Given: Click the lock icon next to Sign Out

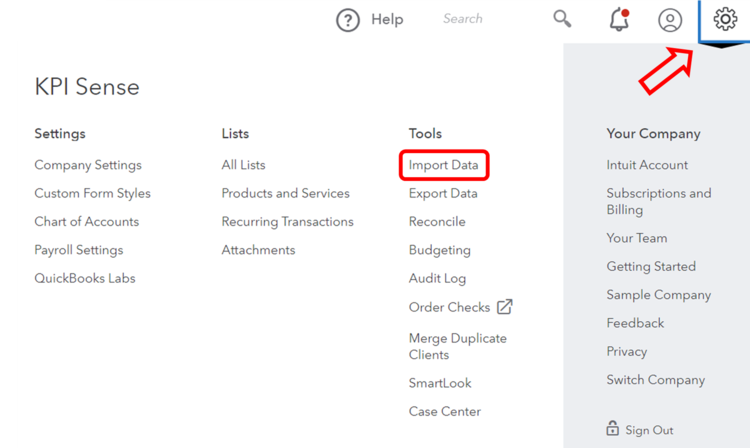Looking at the screenshot, I should pos(612,428).
